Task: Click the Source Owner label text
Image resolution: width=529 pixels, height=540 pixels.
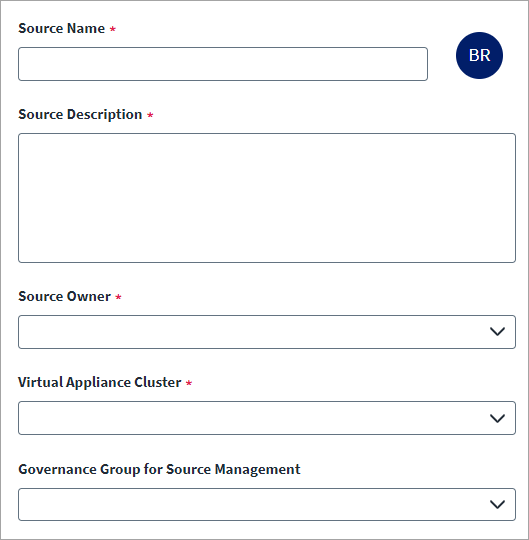Action: [64, 297]
